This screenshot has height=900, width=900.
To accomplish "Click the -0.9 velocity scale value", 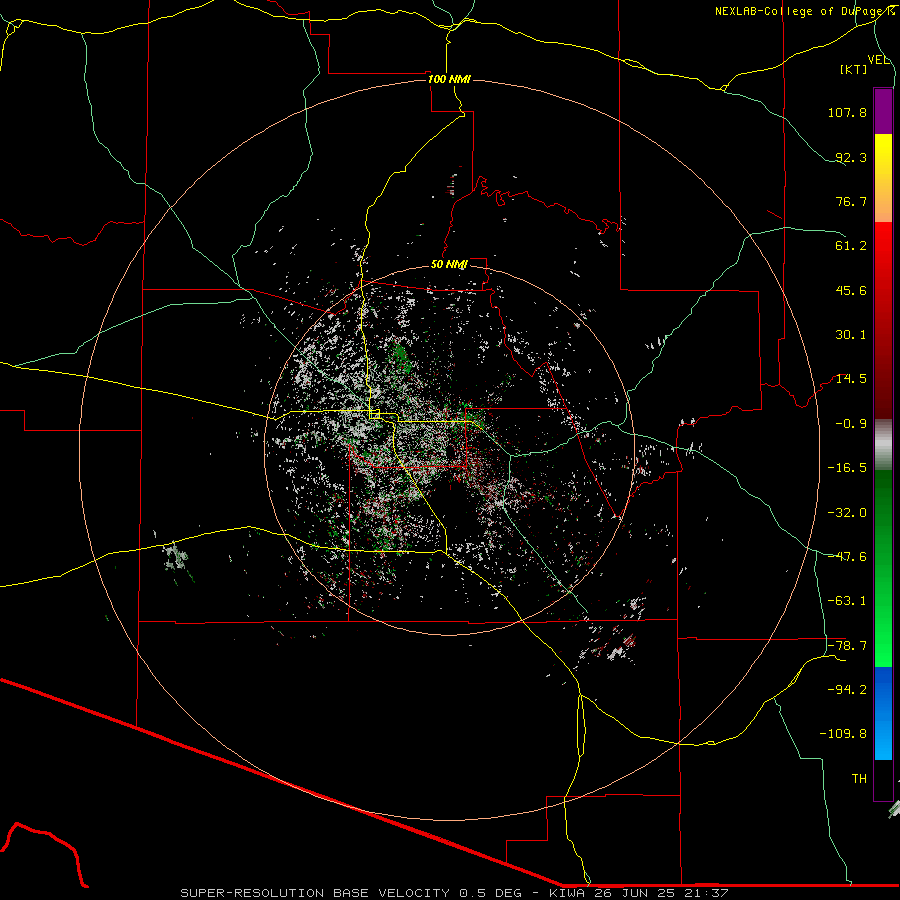I will tap(851, 424).
